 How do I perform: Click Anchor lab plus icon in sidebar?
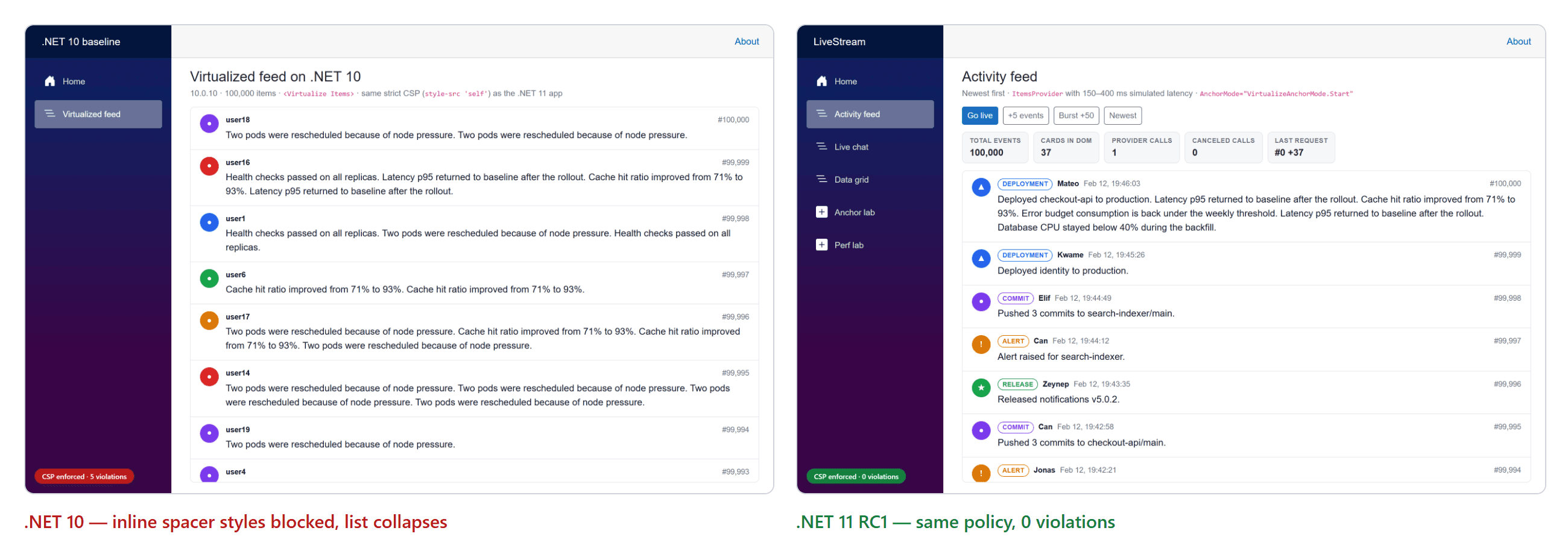coord(822,212)
